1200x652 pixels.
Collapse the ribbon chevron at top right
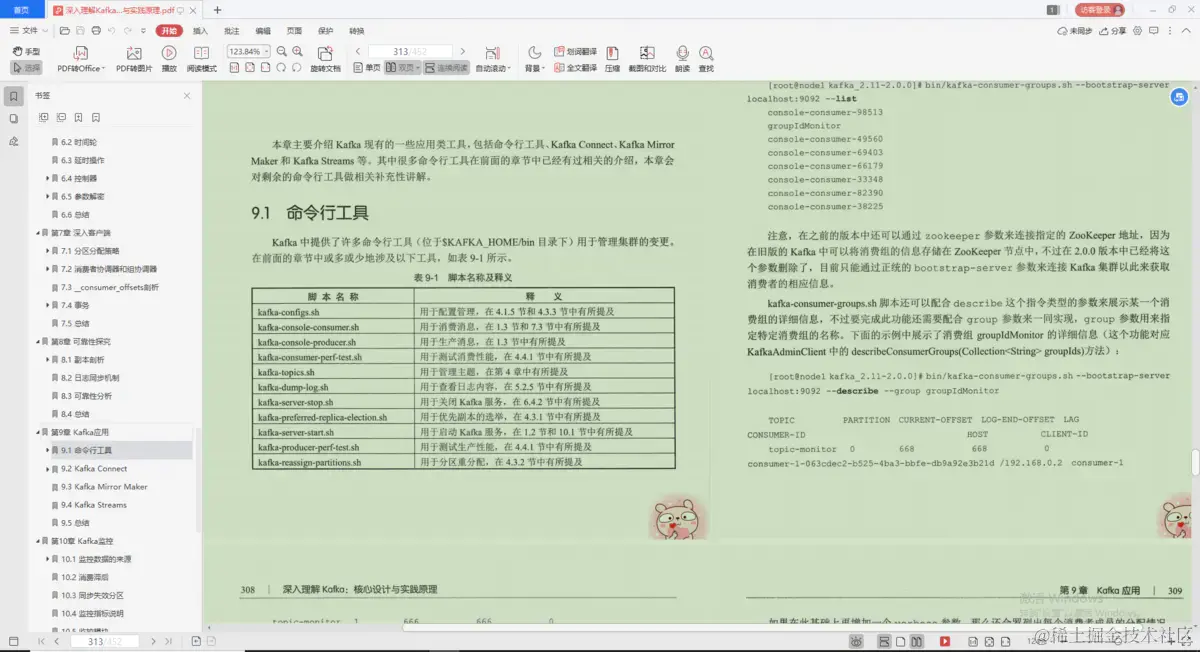[1185, 31]
